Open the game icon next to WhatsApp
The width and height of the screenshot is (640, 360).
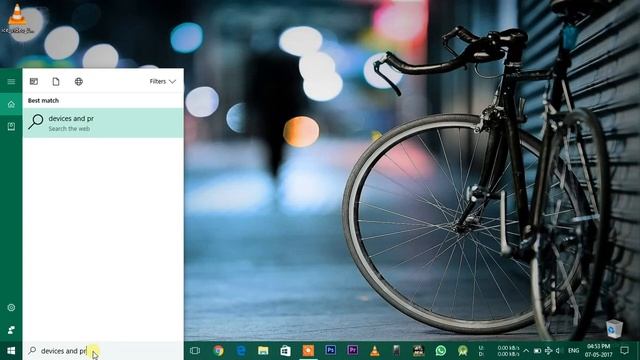coord(418,351)
